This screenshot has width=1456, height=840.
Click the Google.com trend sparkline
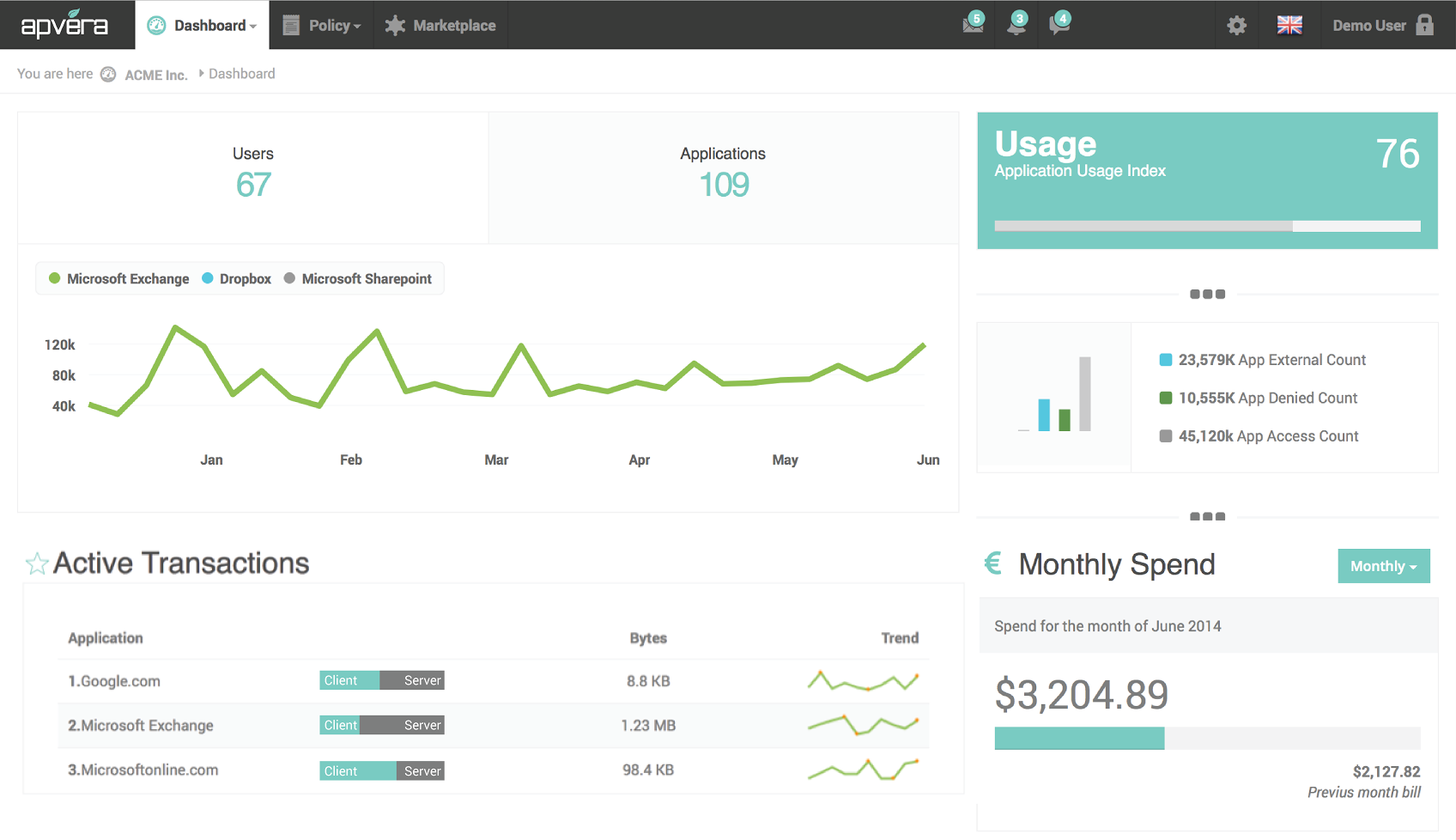tap(864, 681)
